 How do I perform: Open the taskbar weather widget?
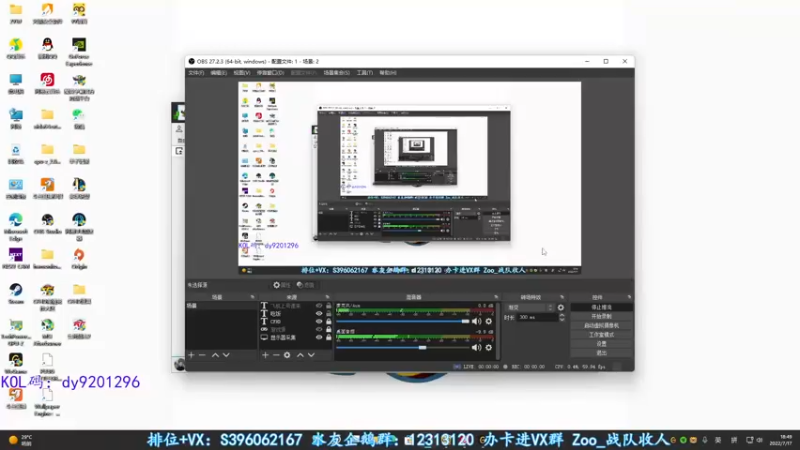(20, 440)
